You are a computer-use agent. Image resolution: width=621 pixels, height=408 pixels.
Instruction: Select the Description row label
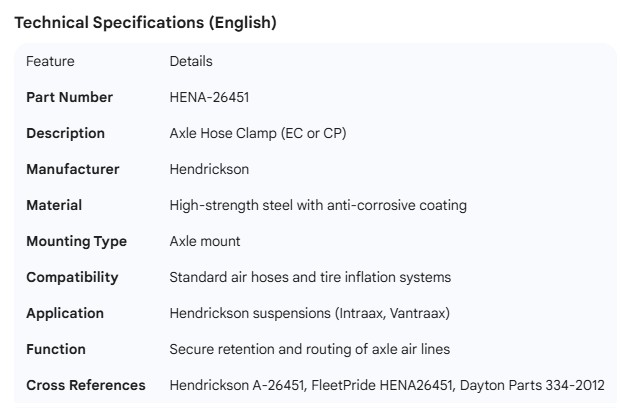coord(65,133)
